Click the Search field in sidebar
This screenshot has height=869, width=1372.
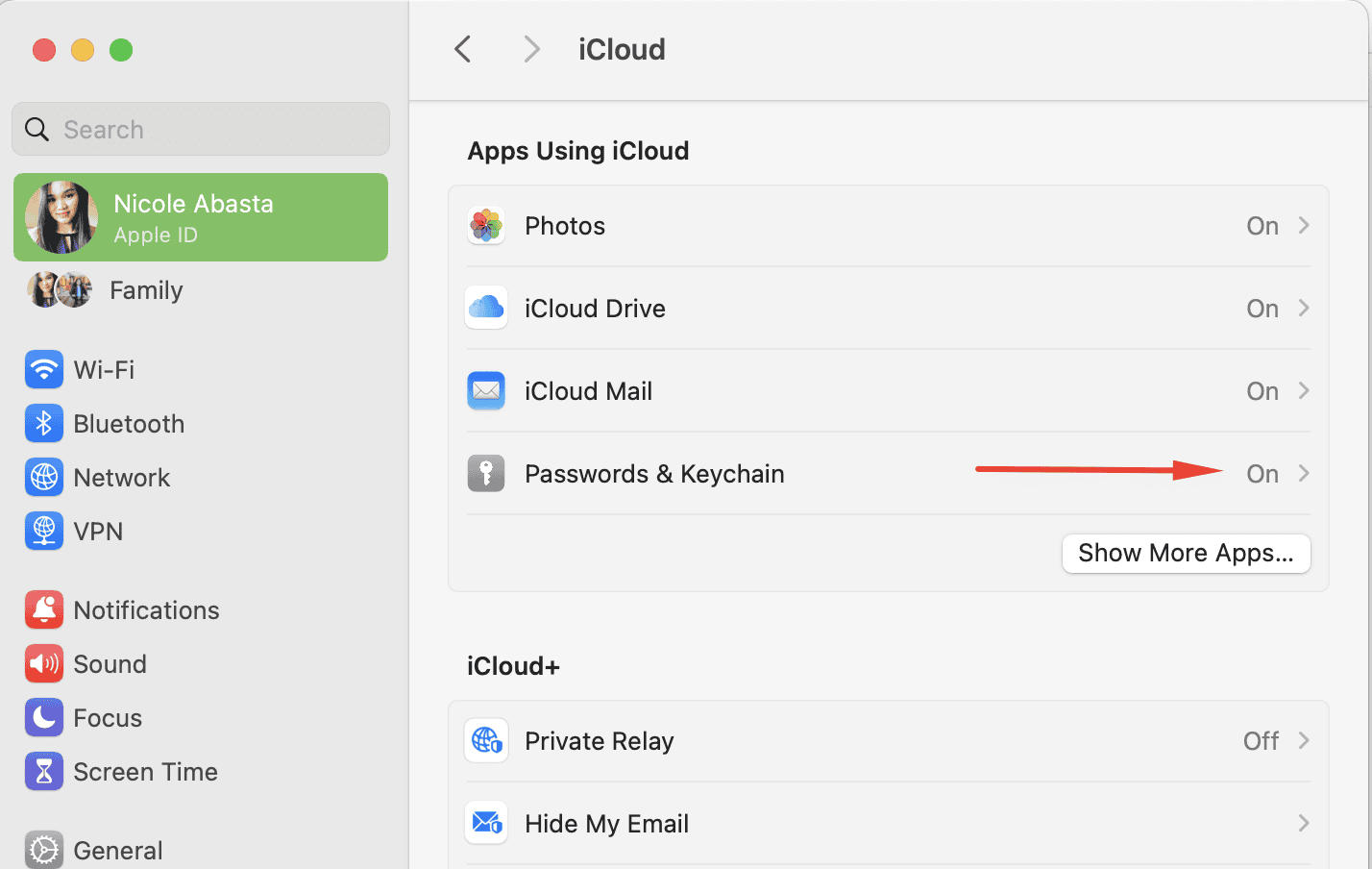(201, 130)
